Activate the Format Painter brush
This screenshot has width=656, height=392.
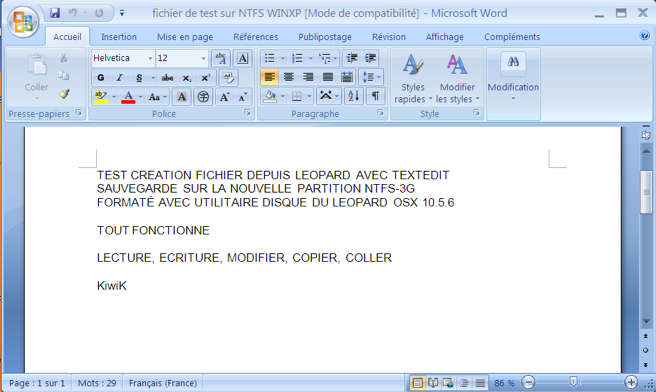pos(64,94)
